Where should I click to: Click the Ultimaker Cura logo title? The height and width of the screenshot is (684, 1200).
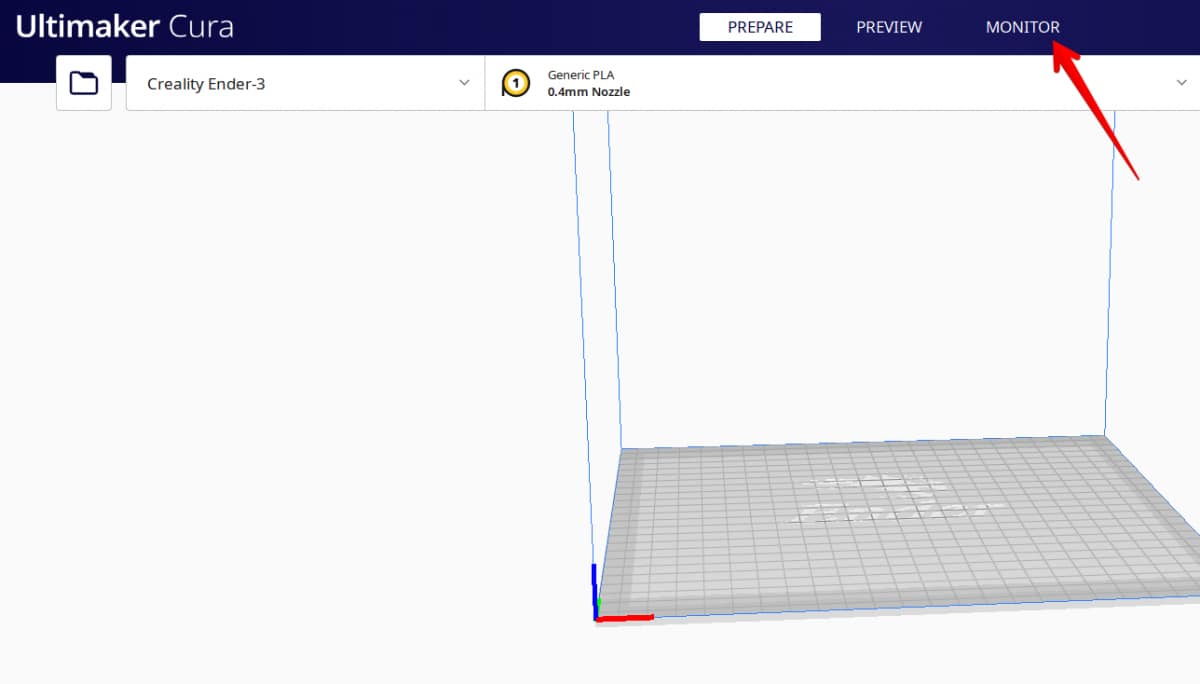[x=124, y=26]
